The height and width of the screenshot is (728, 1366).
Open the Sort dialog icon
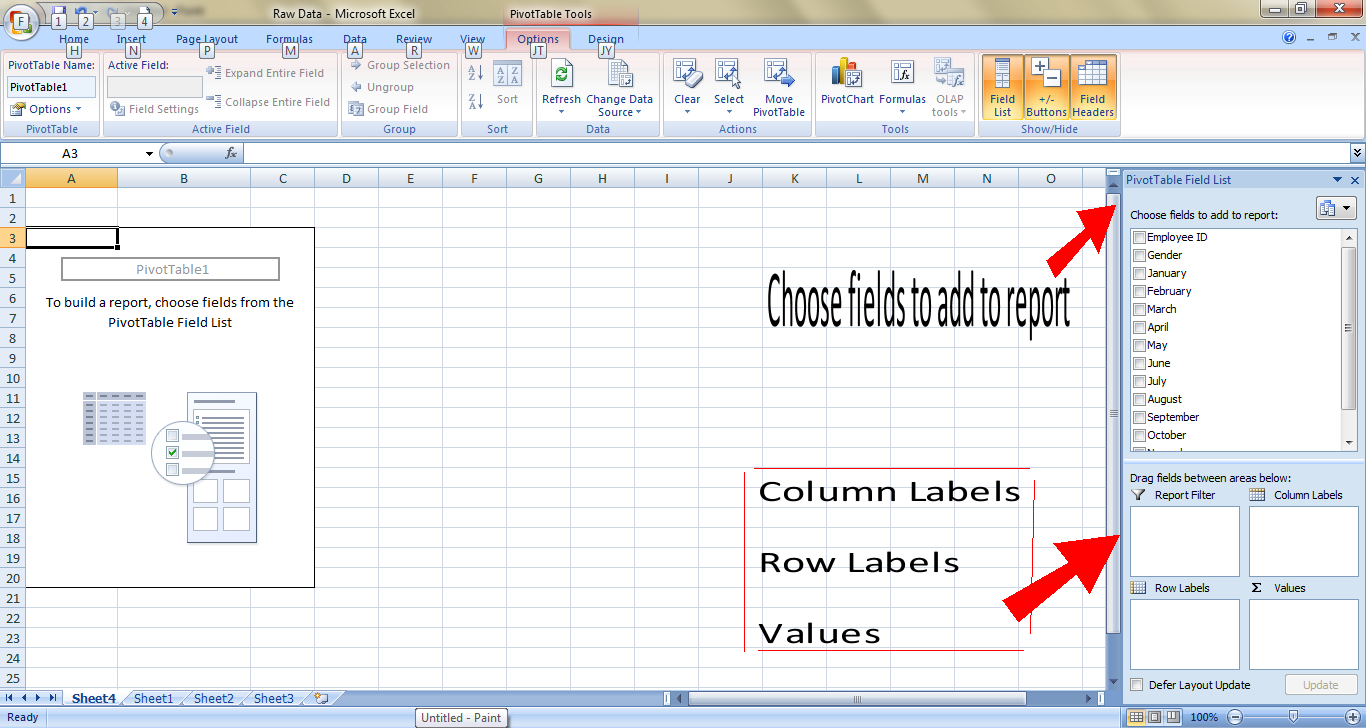tap(508, 75)
